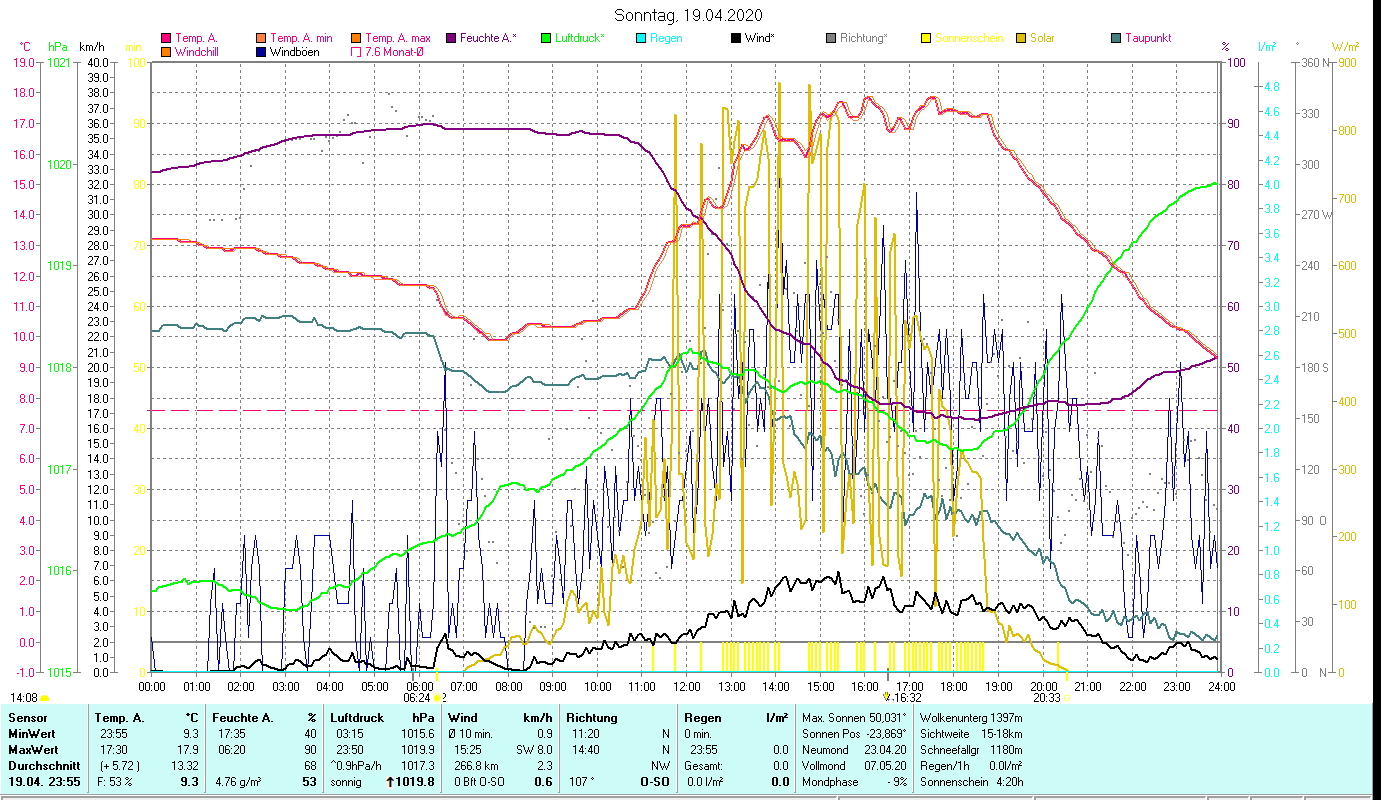This screenshot has height=800, width=1381.
Task: Click the orange swatch beside Temp. A. min
Action: coord(261,38)
